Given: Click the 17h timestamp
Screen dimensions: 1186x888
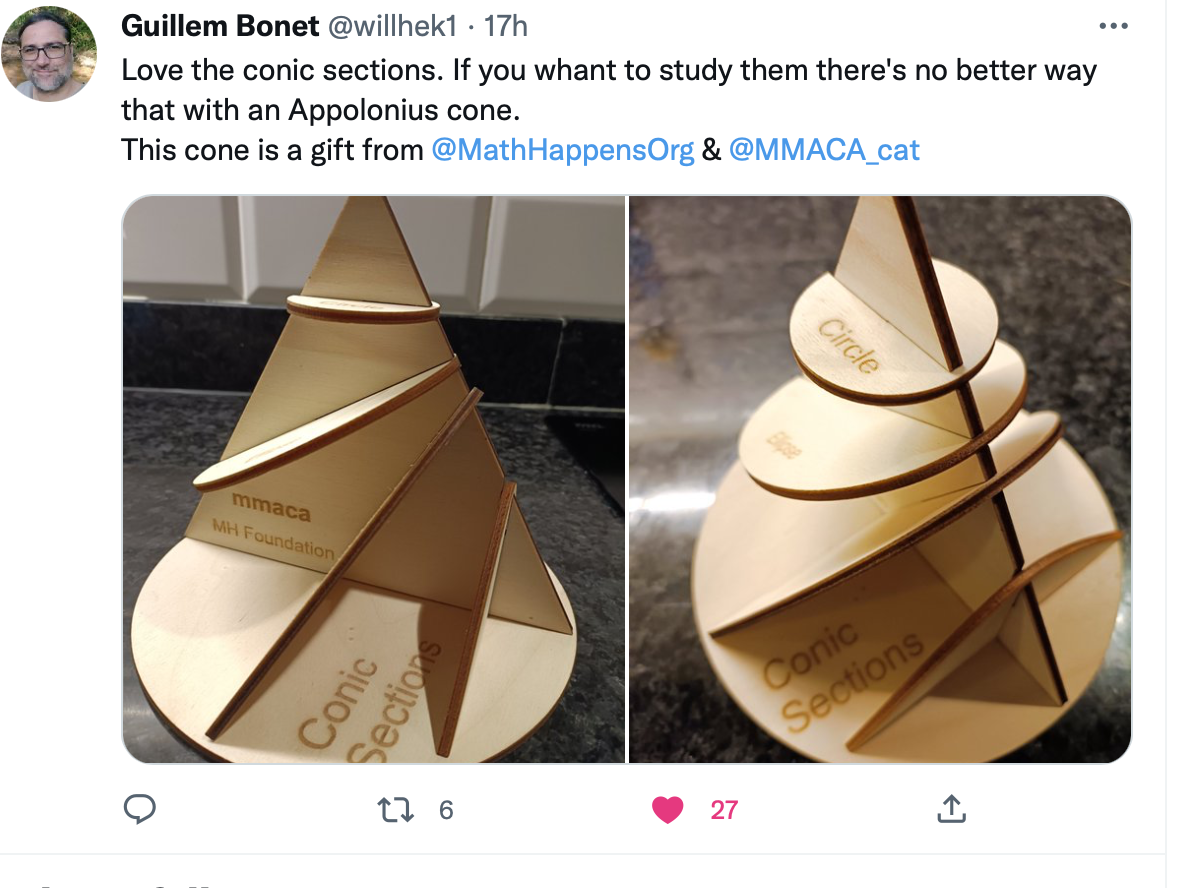Looking at the screenshot, I should pyautogui.click(x=505, y=26).
